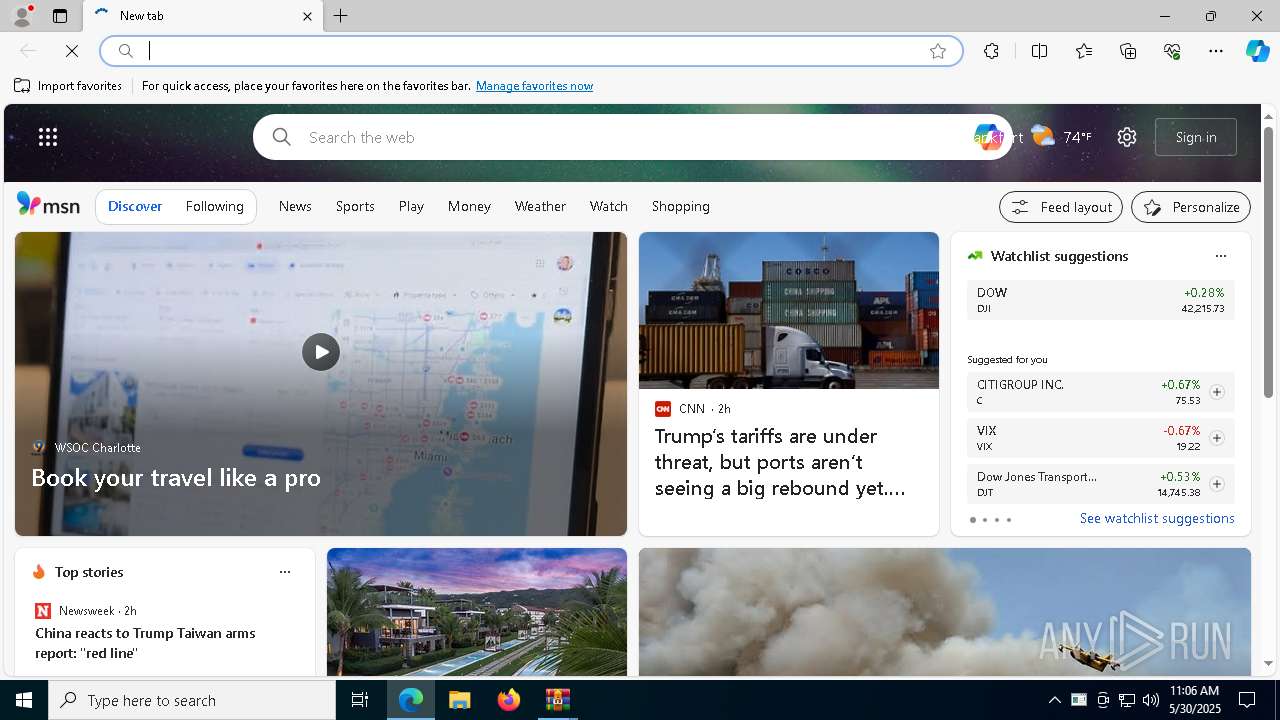Image resolution: width=1280 pixels, height=720 pixels.
Task: Add Dow Jones Transport to watchlist
Action: [x=1217, y=484]
